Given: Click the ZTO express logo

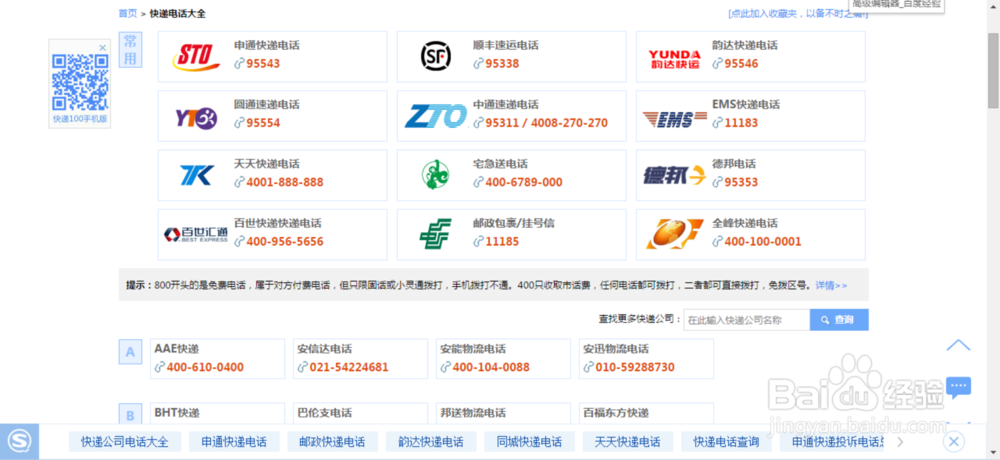Looking at the screenshot, I should point(436,115).
